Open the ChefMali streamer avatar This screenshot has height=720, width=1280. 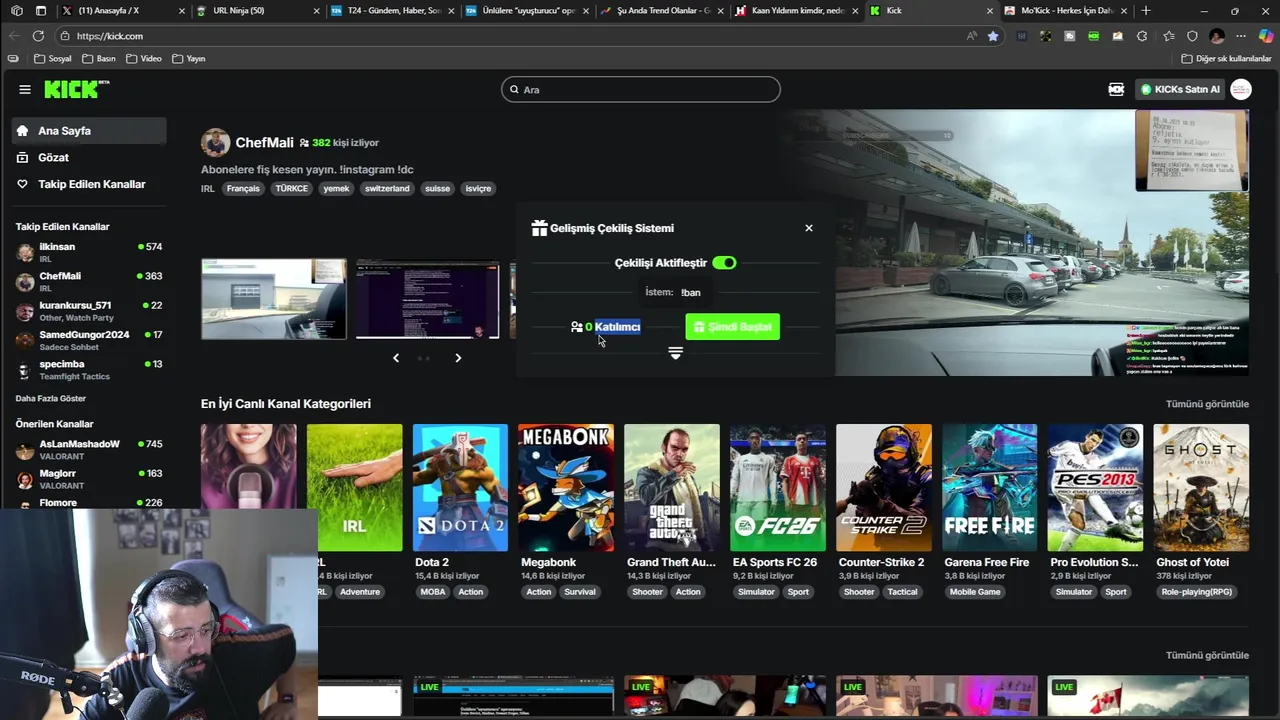215,142
